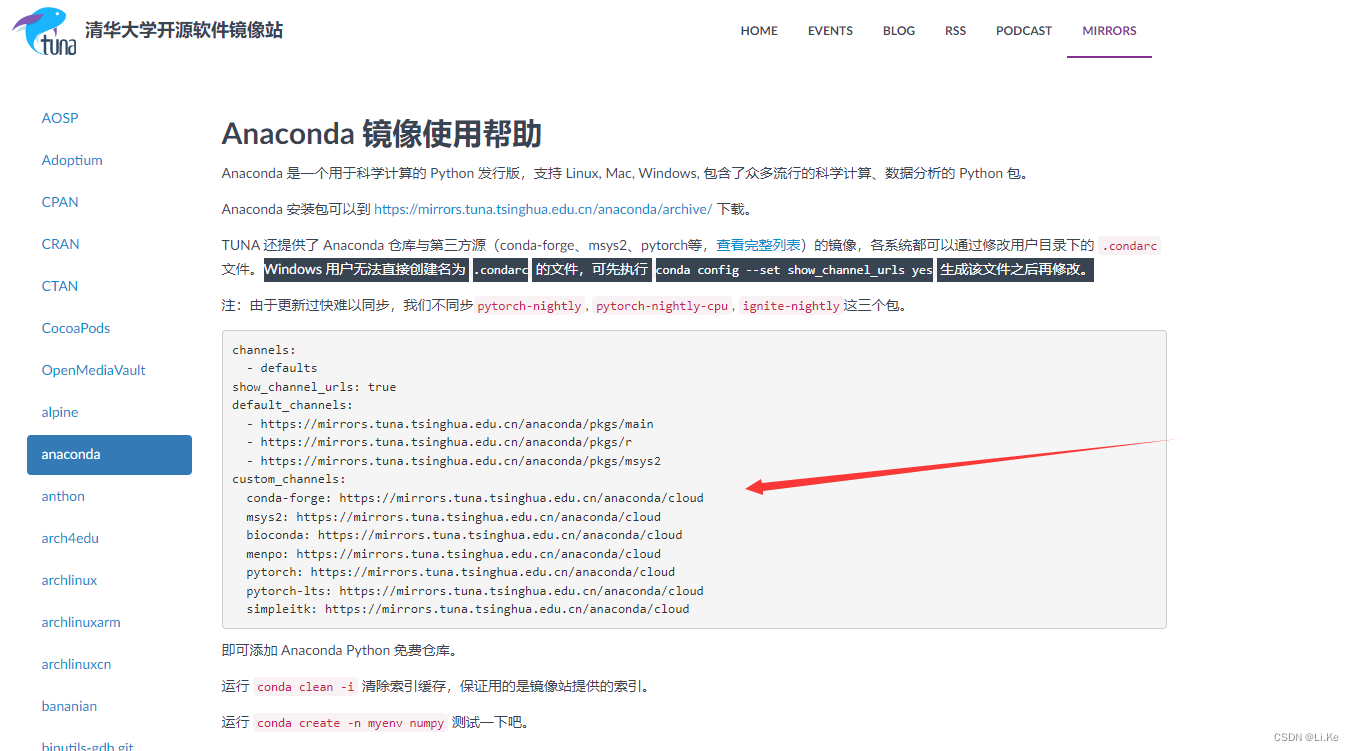The width and height of the screenshot is (1354, 751).
Task: Click the anaconda/pkgs/r URL line
Action: pos(439,442)
